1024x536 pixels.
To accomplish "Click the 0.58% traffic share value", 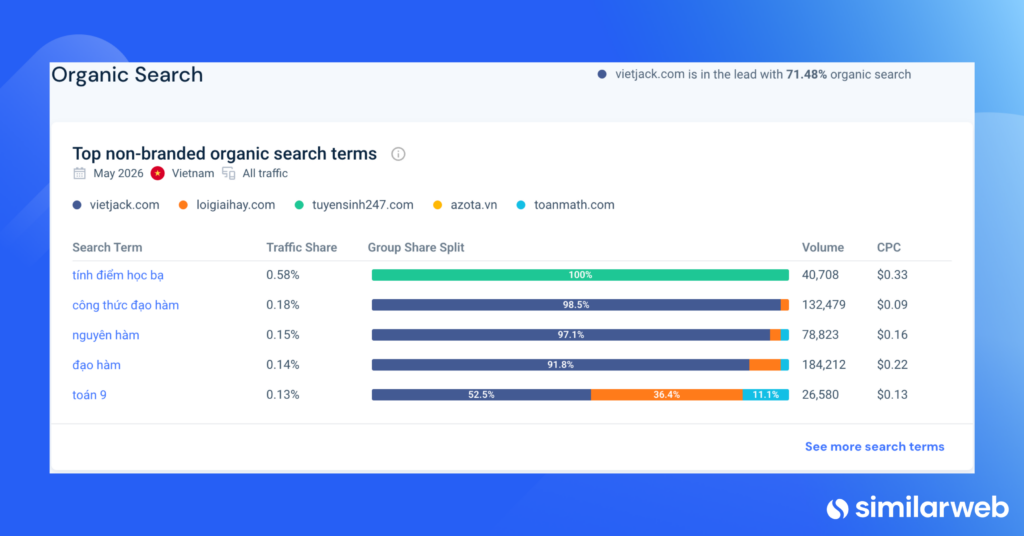I will point(283,276).
